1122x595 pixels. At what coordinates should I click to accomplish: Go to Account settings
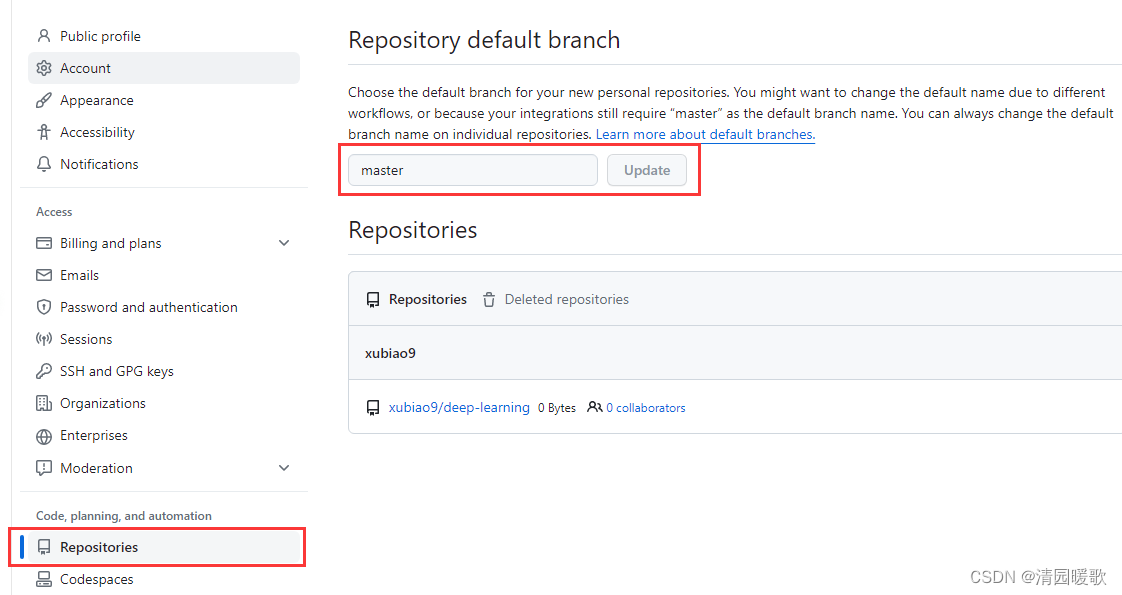pos(164,68)
